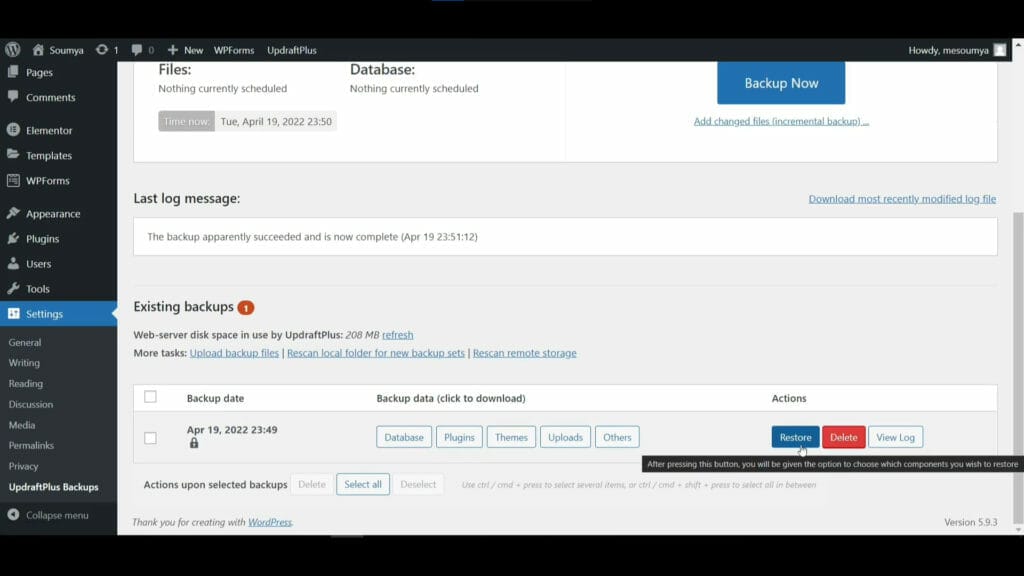Open UpdraftPlus in the admin bar
This screenshot has width=1024, height=576.
coord(292,50)
